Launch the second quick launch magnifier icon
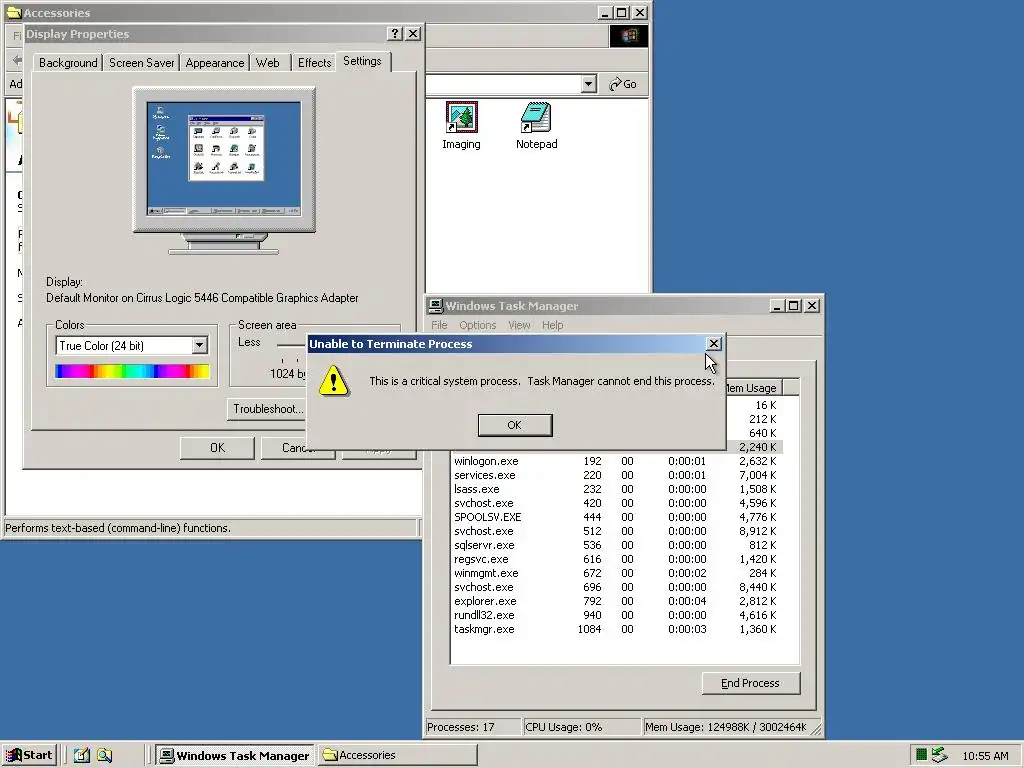 pyautogui.click(x=104, y=755)
